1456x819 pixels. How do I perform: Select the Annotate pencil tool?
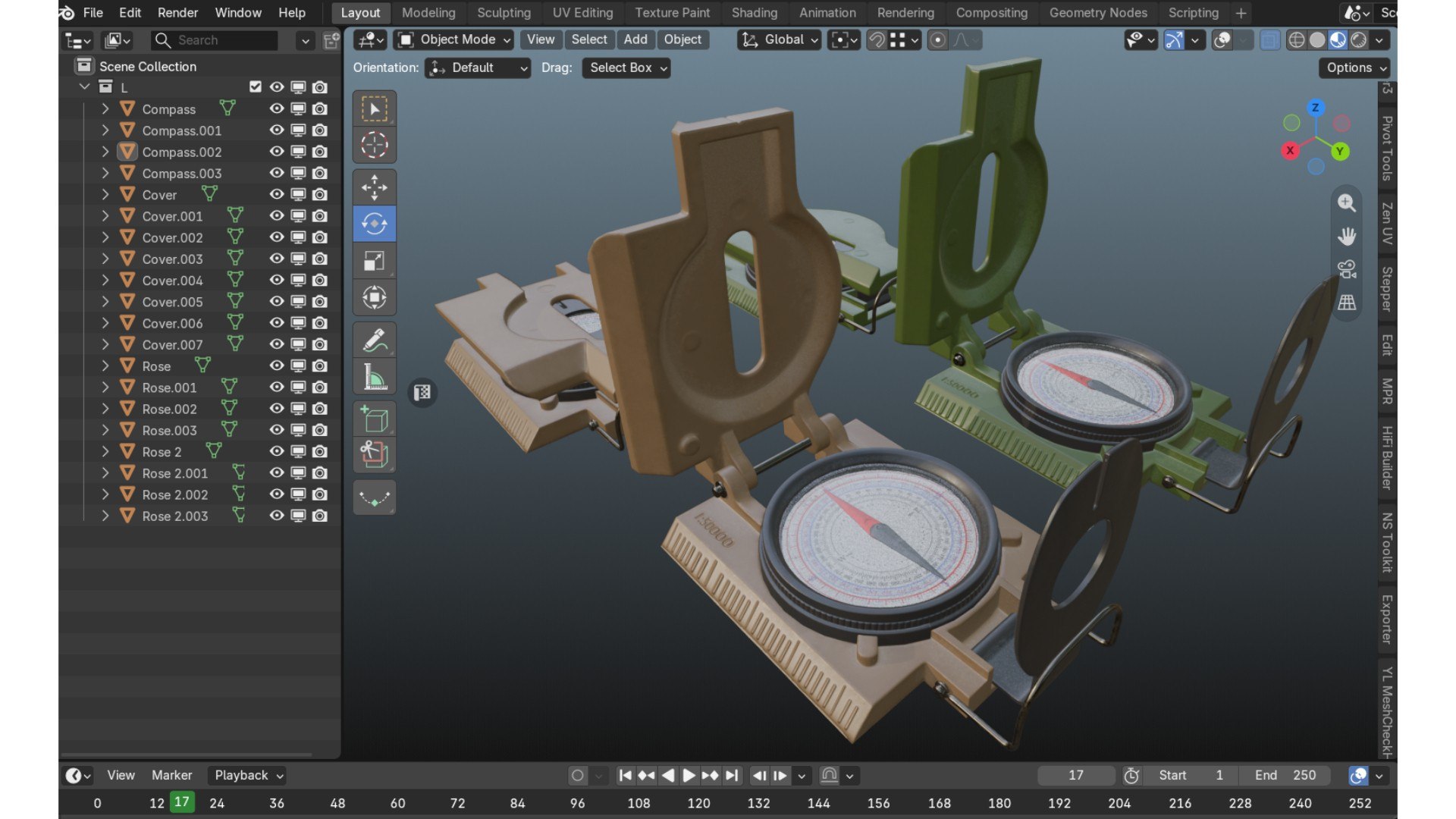pyautogui.click(x=374, y=340)
